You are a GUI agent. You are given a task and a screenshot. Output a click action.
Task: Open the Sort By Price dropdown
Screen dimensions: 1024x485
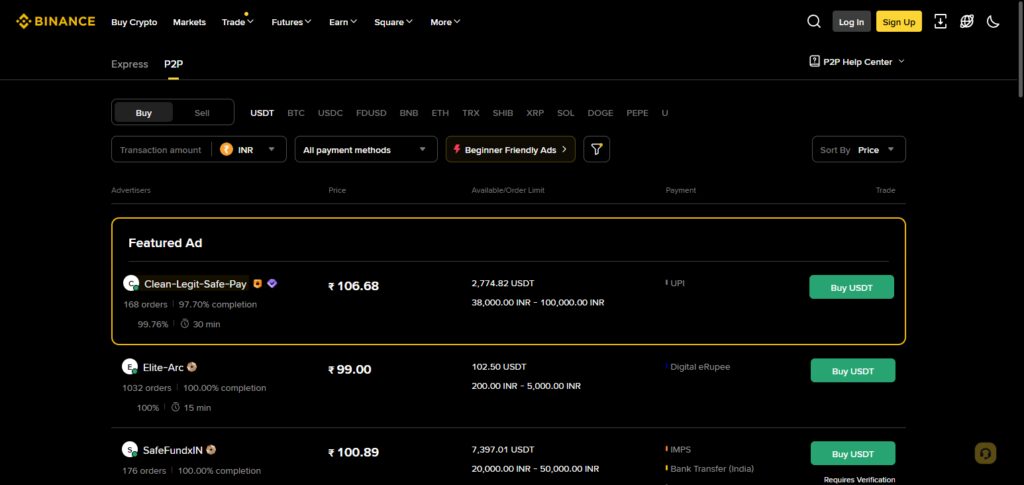point(858,149)
